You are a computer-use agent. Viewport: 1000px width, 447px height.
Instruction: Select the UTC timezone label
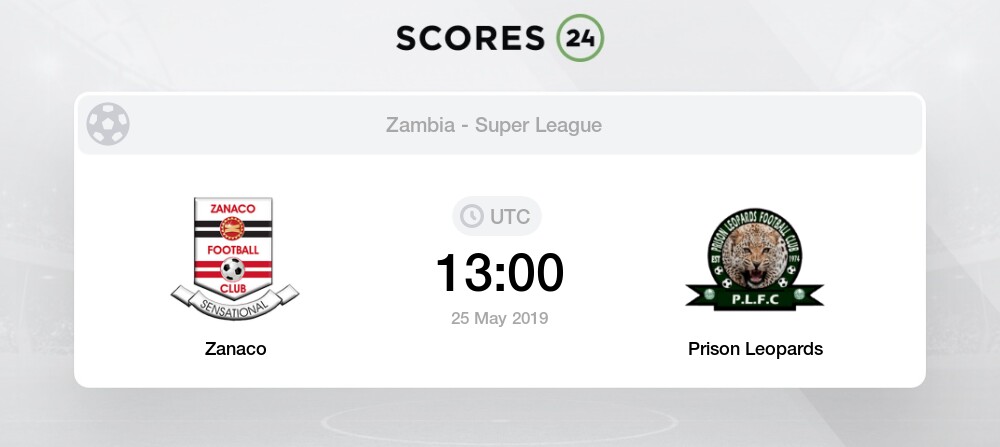(x=510, y=215)
